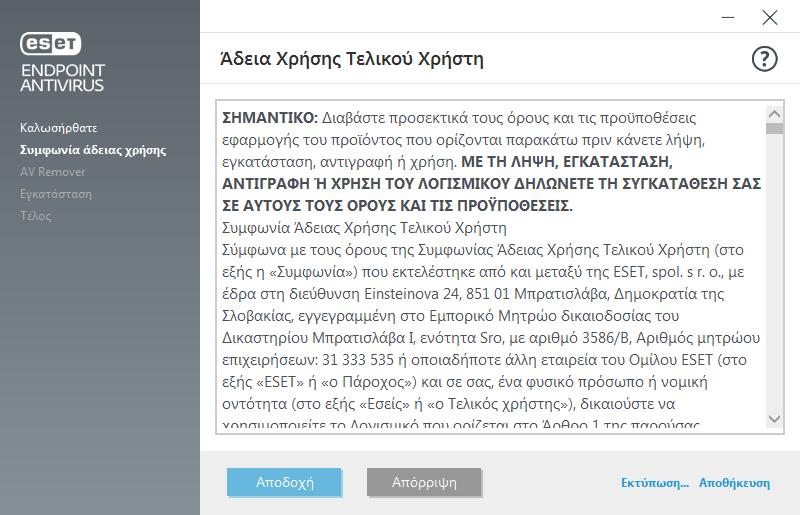
Task: Select Εγκατάσταση step in sidebar
Action: (x=56, y=194)
